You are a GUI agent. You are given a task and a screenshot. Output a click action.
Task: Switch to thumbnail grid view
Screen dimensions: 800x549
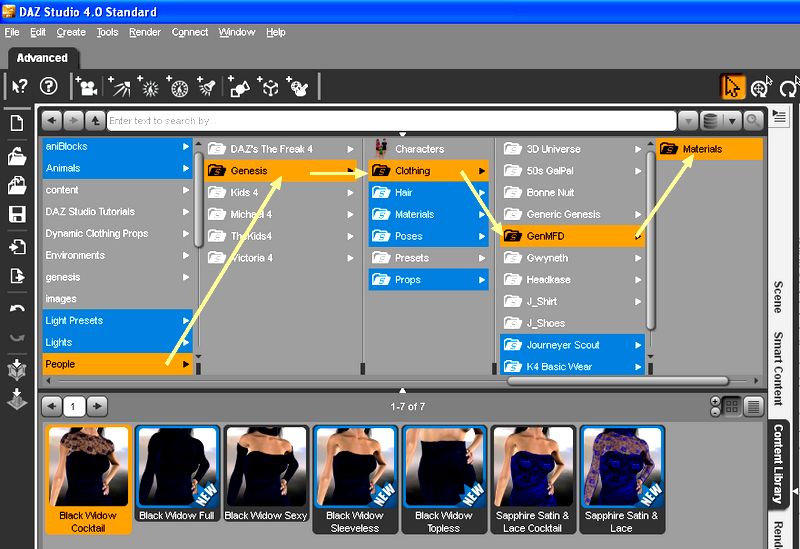tap(732, 406)
